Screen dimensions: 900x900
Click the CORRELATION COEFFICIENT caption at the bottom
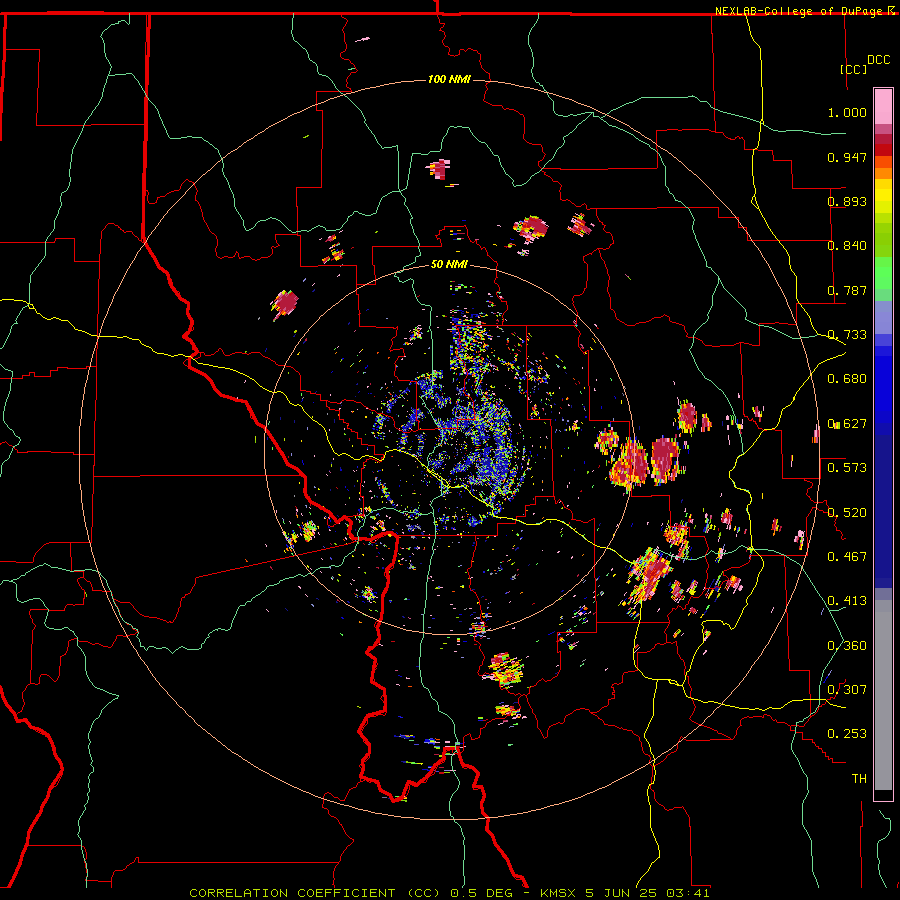pos(449,893)
